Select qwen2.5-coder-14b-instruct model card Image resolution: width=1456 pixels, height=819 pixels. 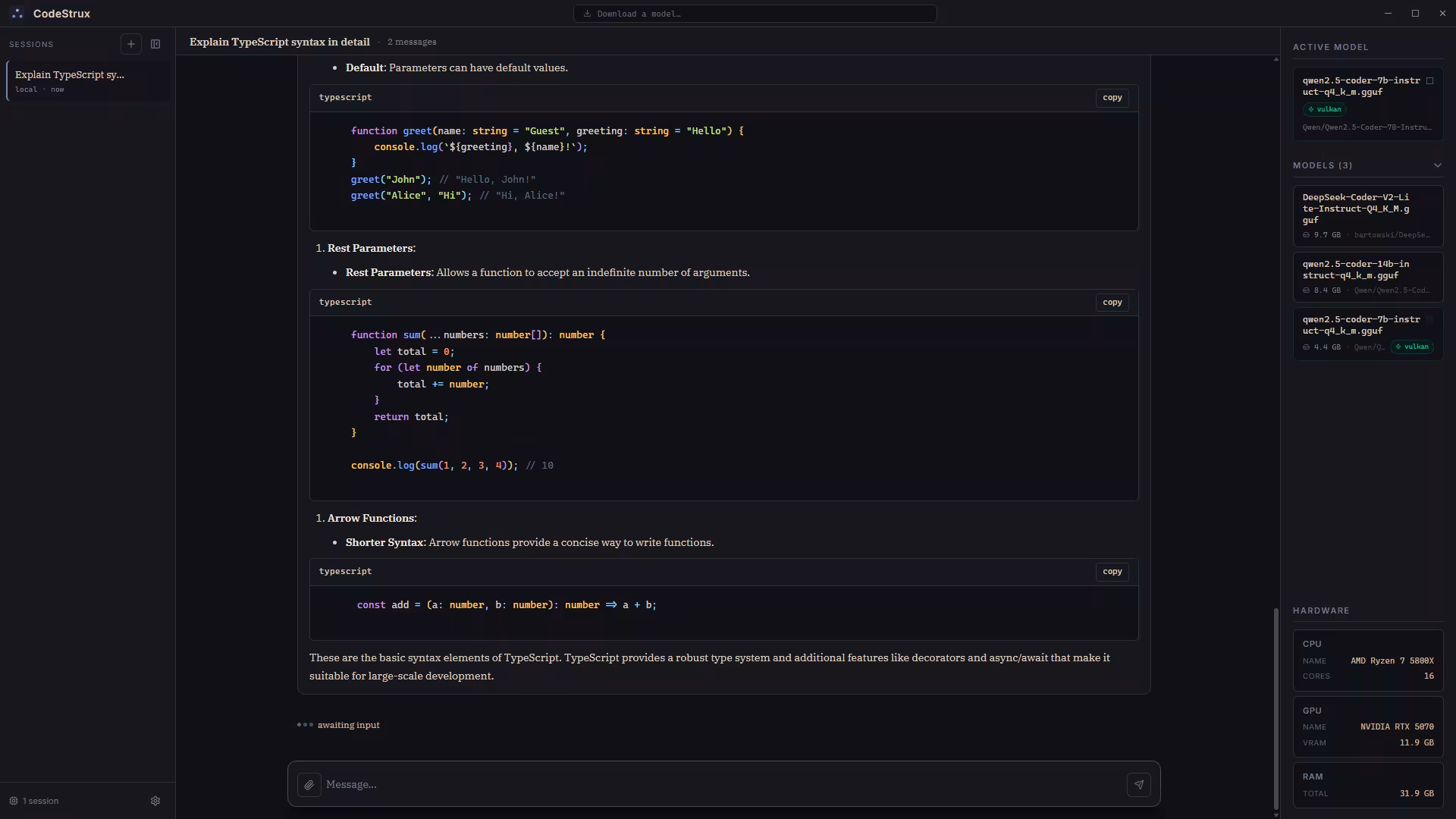pyautogui.click(x=1368, y=277)
